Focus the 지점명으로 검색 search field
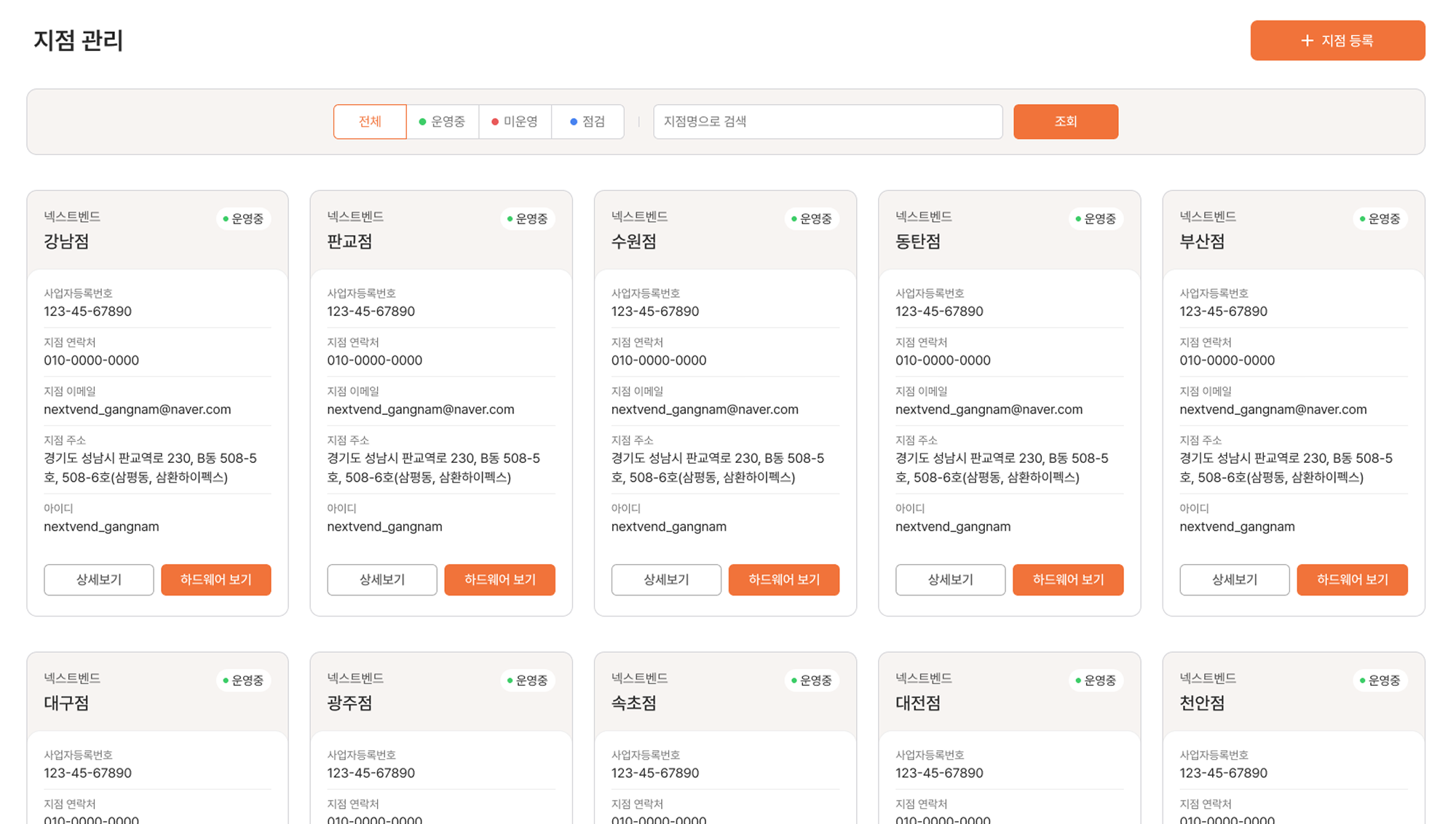Screen dimensions: 1456x824 tap(827, 122)
